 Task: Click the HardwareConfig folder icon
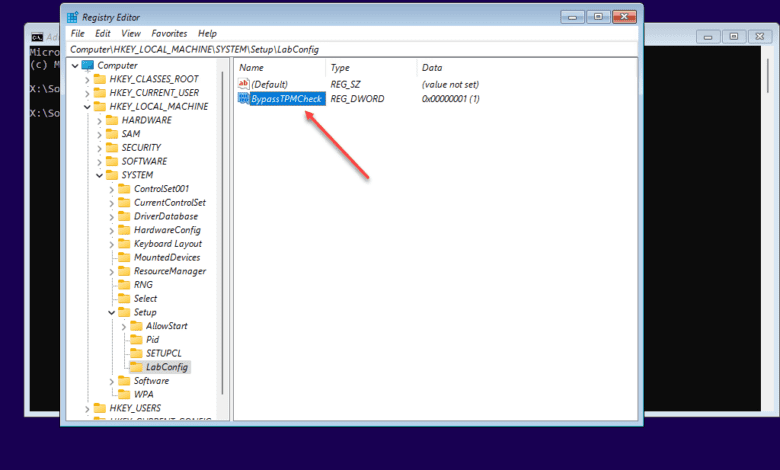tap(124, 230)
